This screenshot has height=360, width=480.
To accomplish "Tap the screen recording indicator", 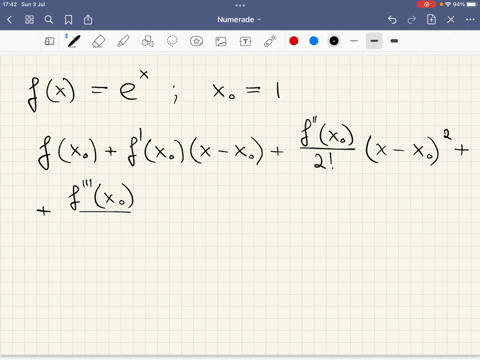I will tap(426, 4).
